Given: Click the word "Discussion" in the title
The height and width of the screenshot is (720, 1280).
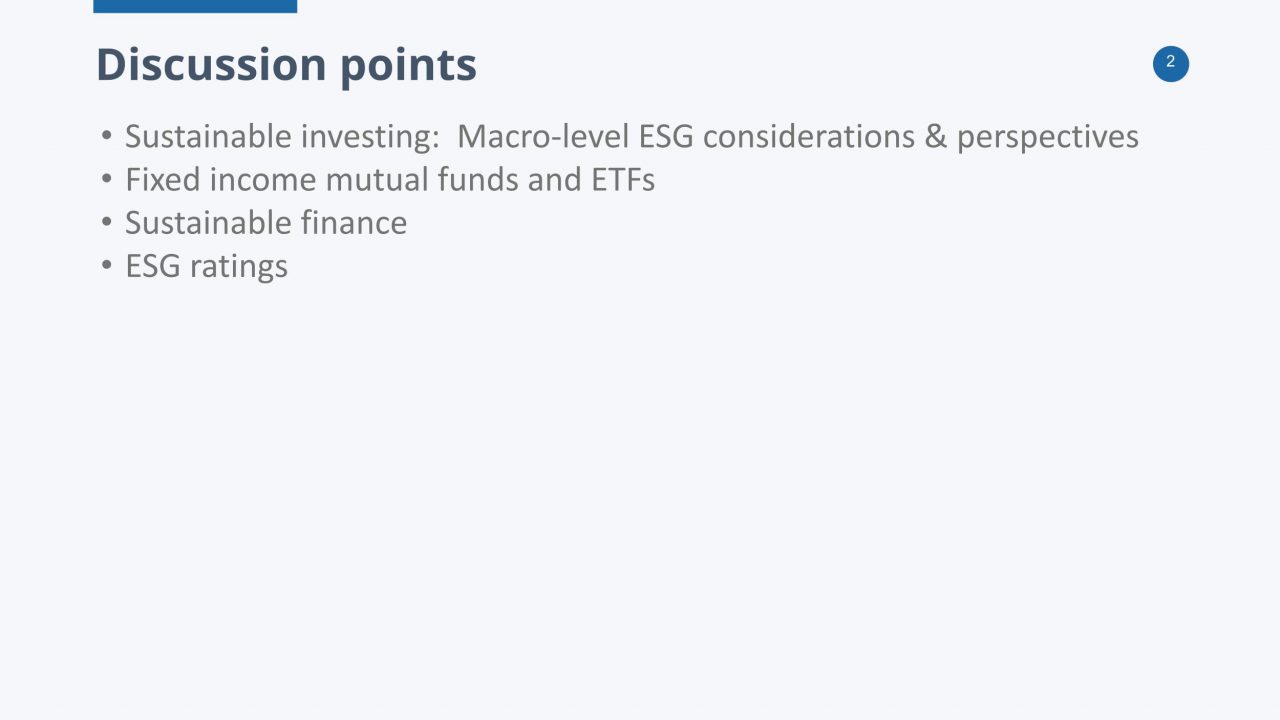Looking at the screenshot, I should [x=210, y=65].
